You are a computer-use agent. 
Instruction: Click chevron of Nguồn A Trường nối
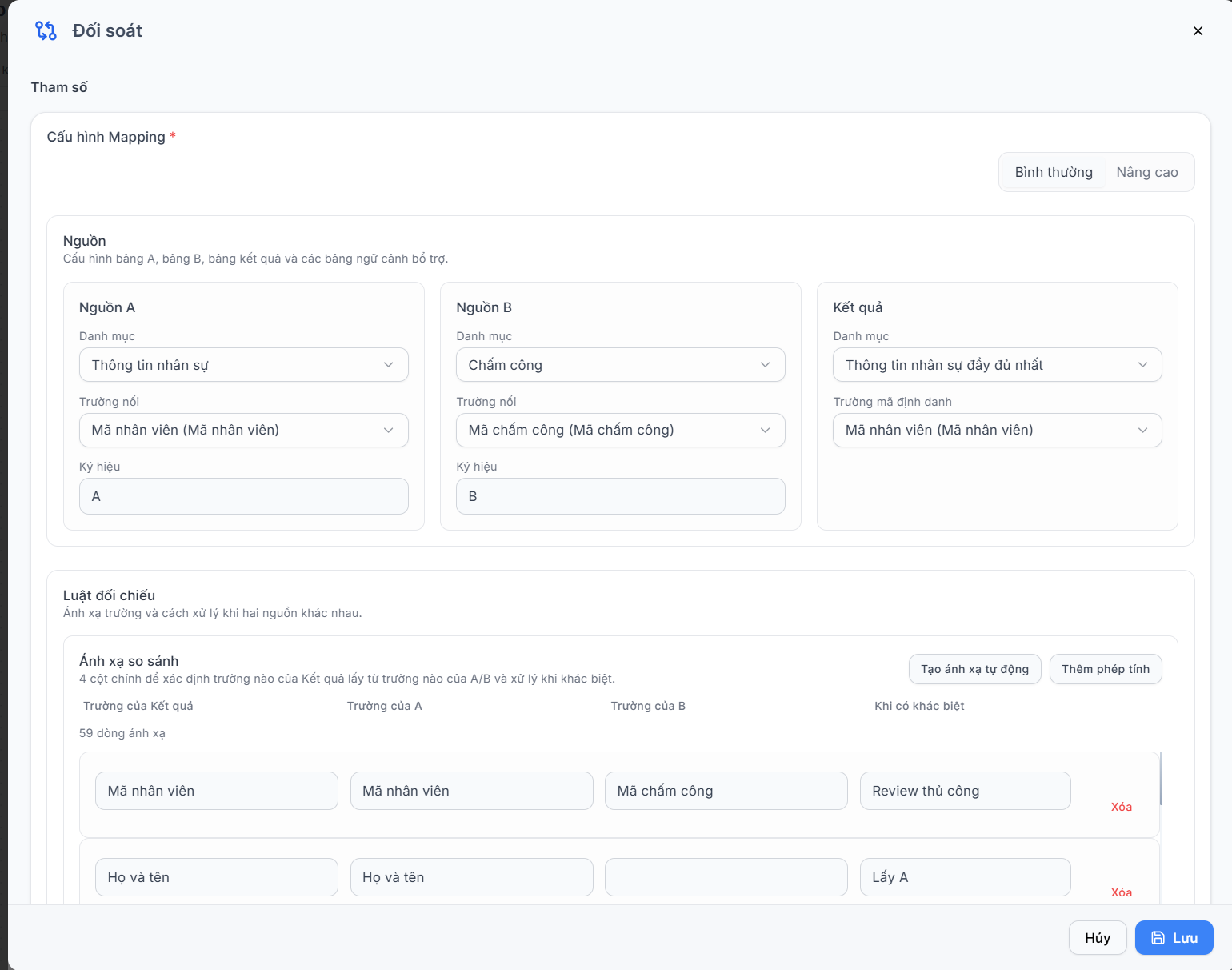389,430
